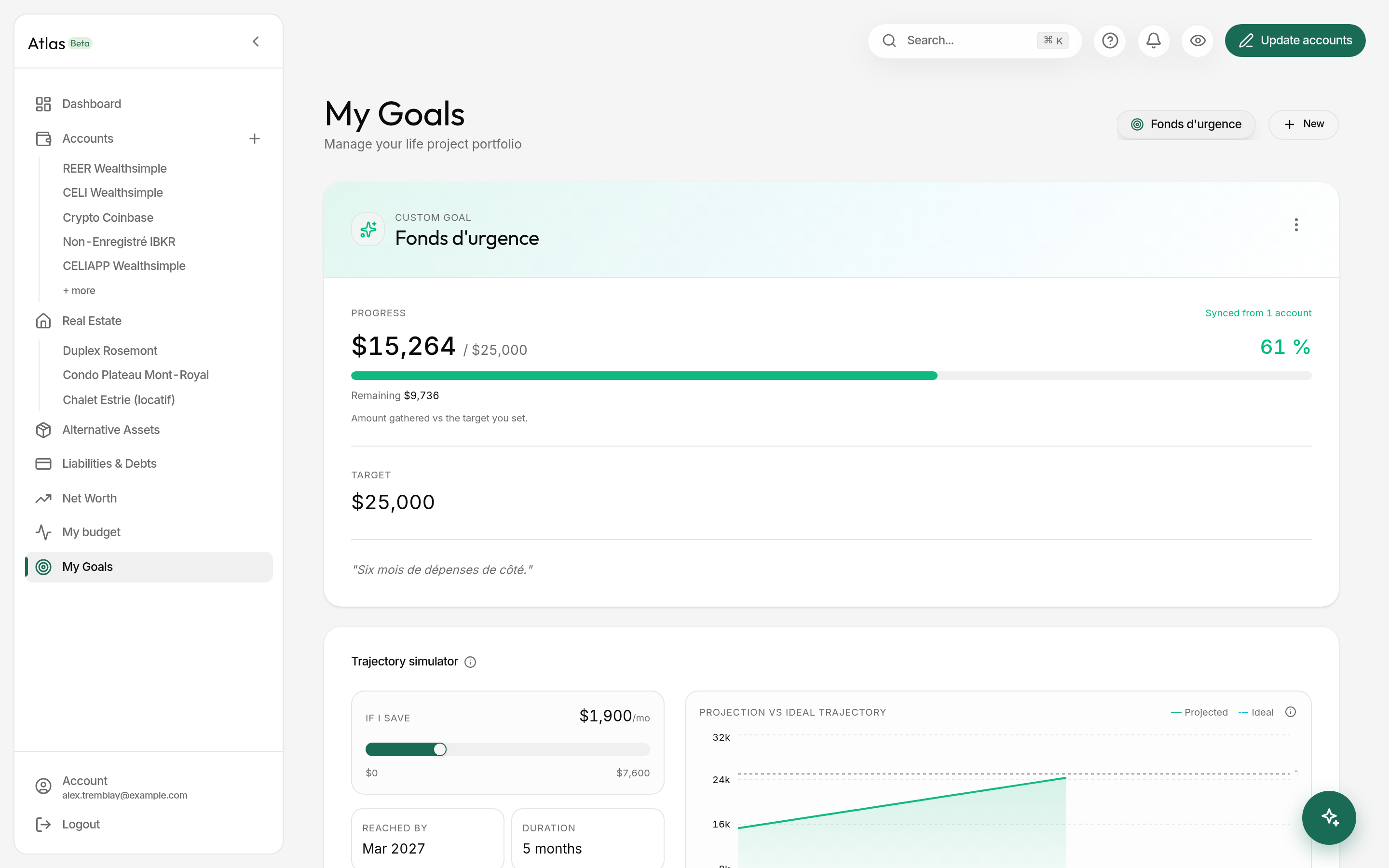Screen dimensions: 1389x868
Task: Click the goal progress bar
Action: click(x=831, y=376)
